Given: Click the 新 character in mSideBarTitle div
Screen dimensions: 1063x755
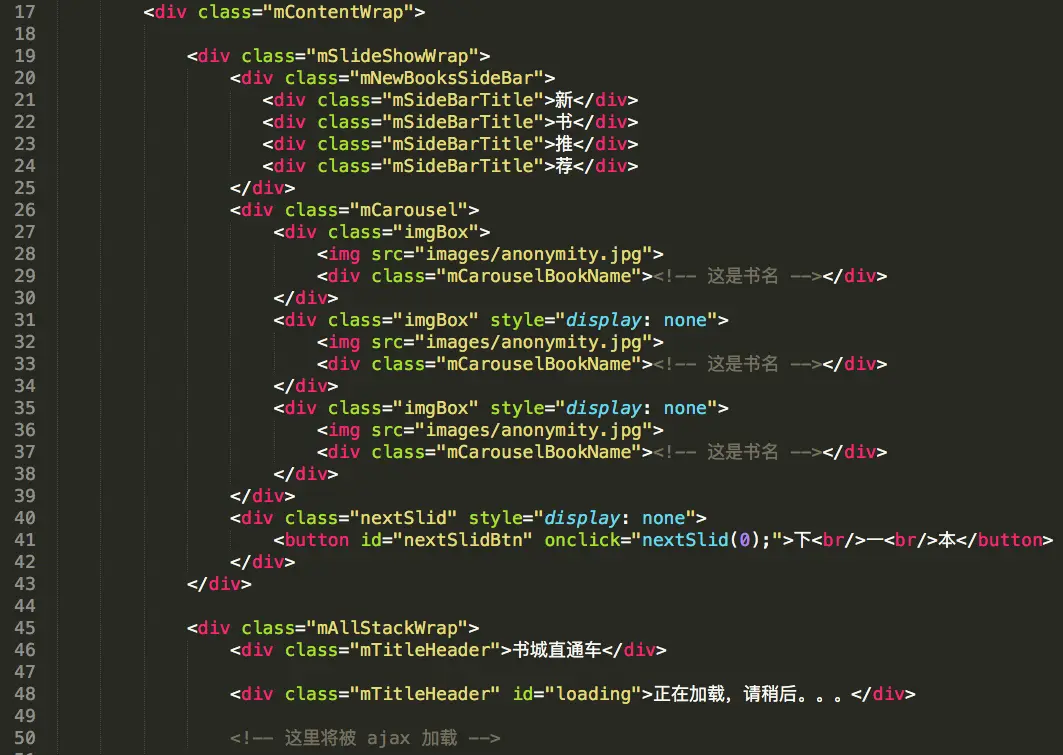Looking at the screenshot, I should tap(564, 100).
